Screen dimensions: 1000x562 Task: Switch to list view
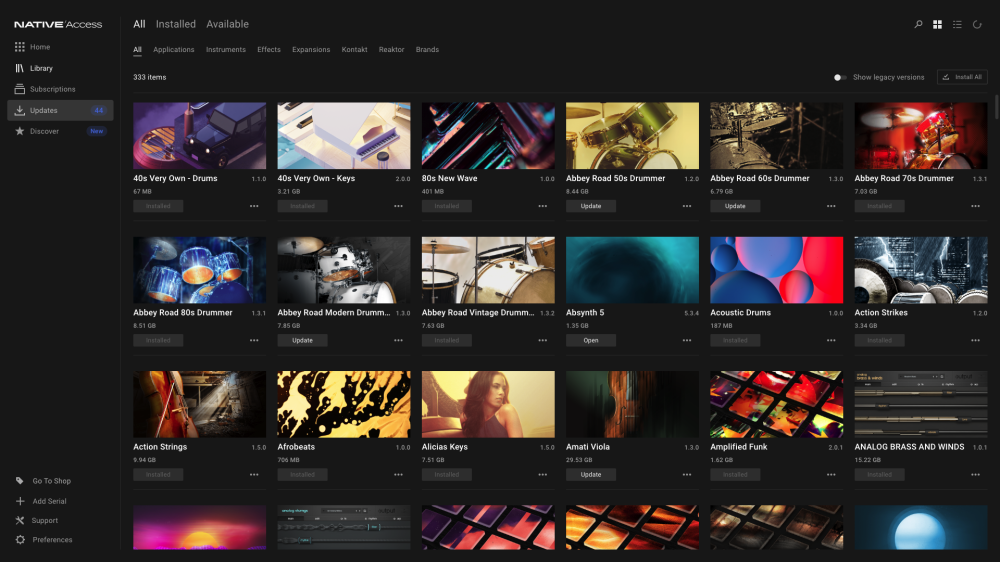pos(957,24)
